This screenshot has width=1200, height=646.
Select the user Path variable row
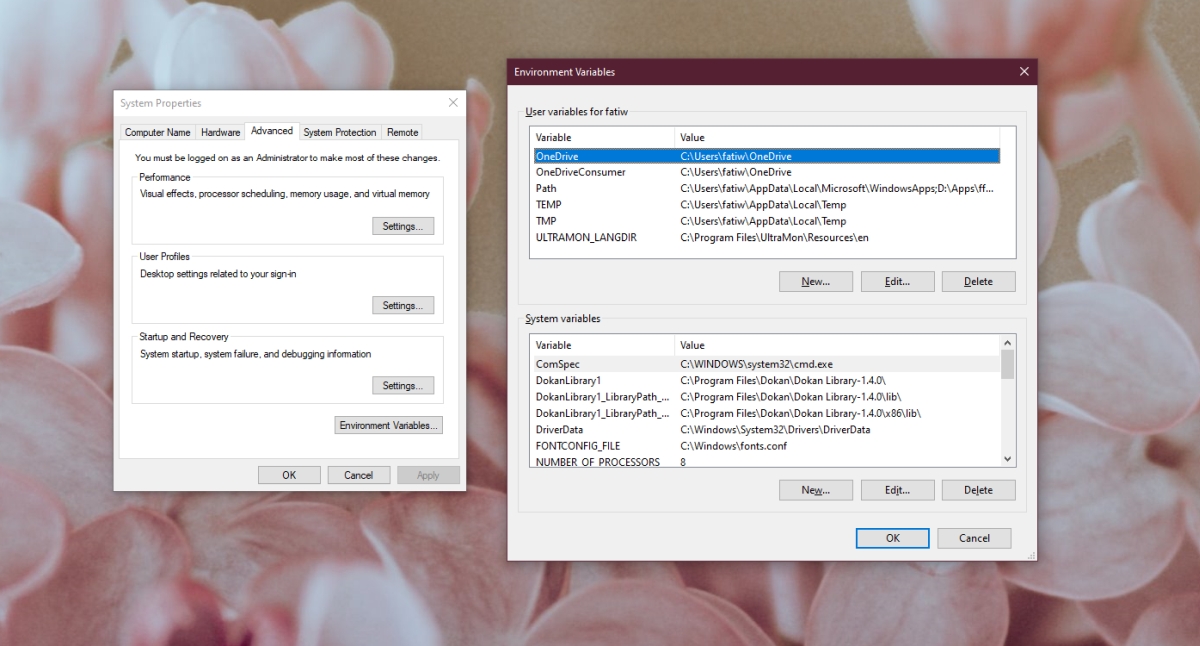pos(766,188)
